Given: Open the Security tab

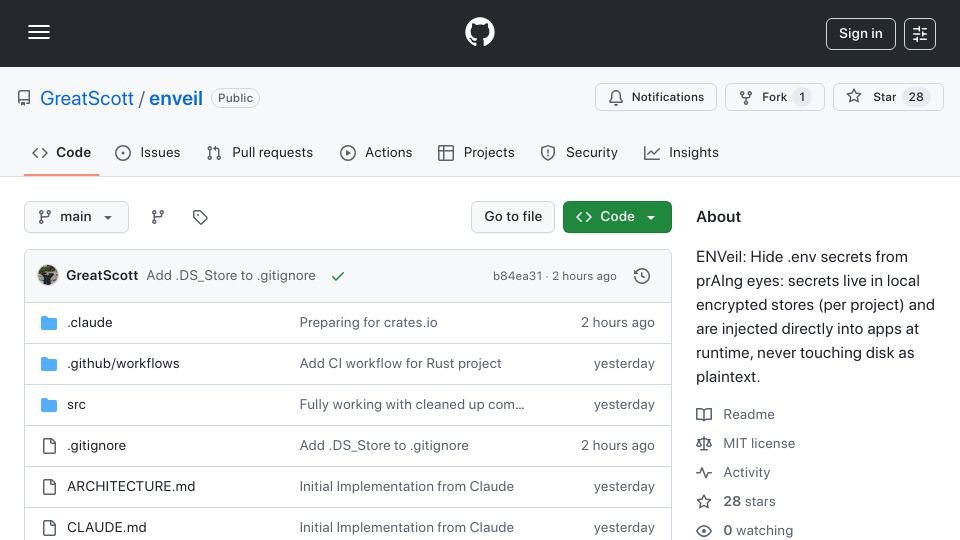Looking at the screenshot, I should 579,152.
